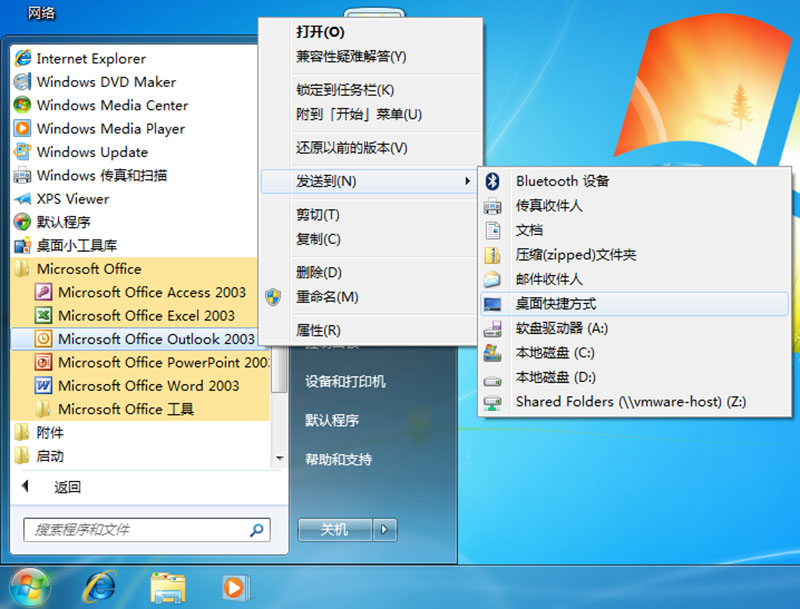800x609 pixels.
Task: Click the programs list scrollbar thumb
Action: tap(279, 369)
